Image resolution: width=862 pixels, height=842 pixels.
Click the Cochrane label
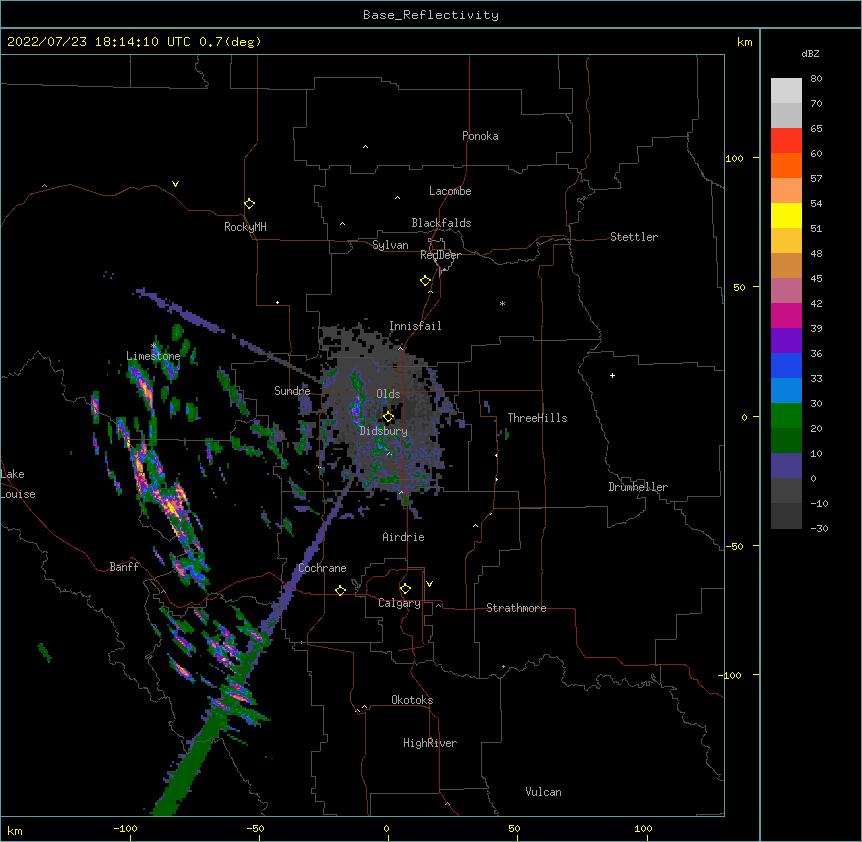323,568
